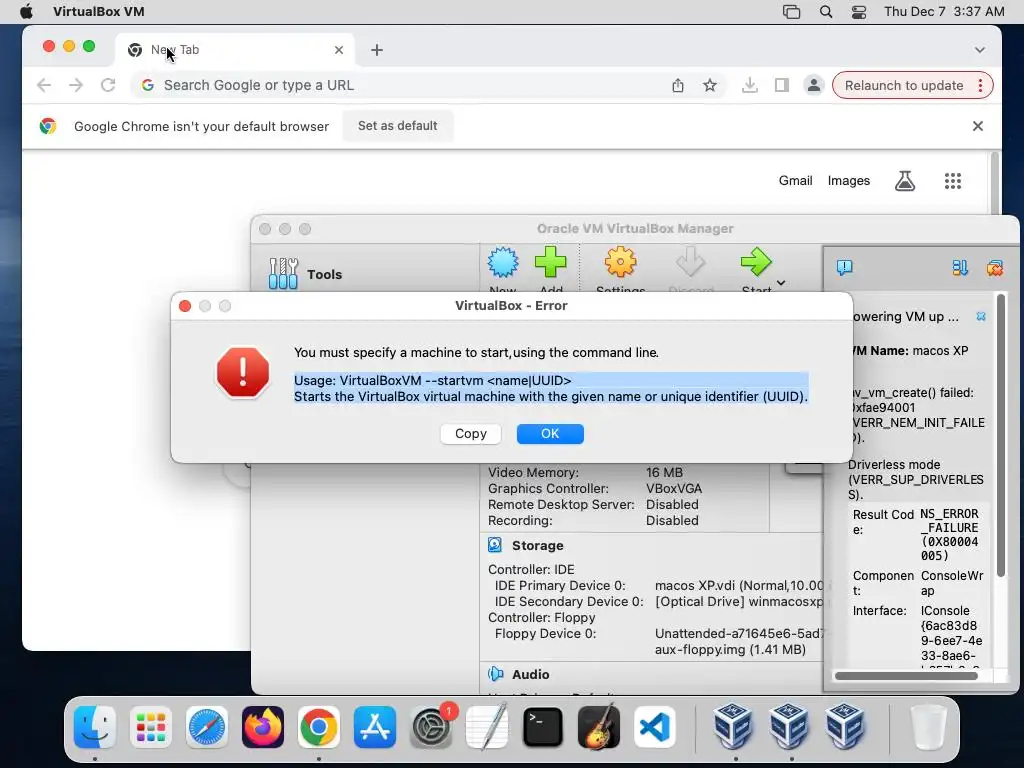
Task: Click the Audio section speaker icon
Action: (x=496, y=674)
